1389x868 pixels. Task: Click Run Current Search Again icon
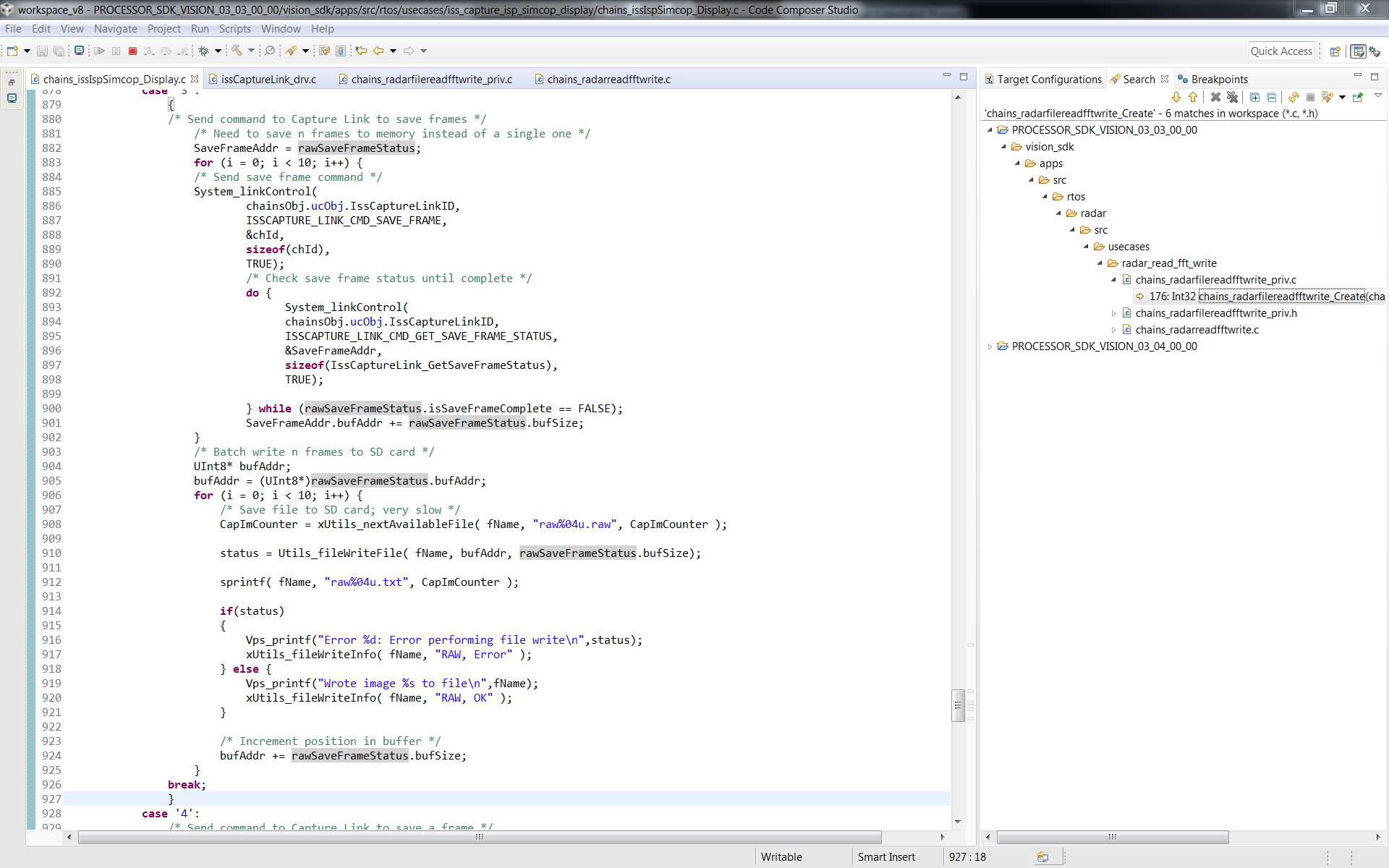pos(1294,97)
